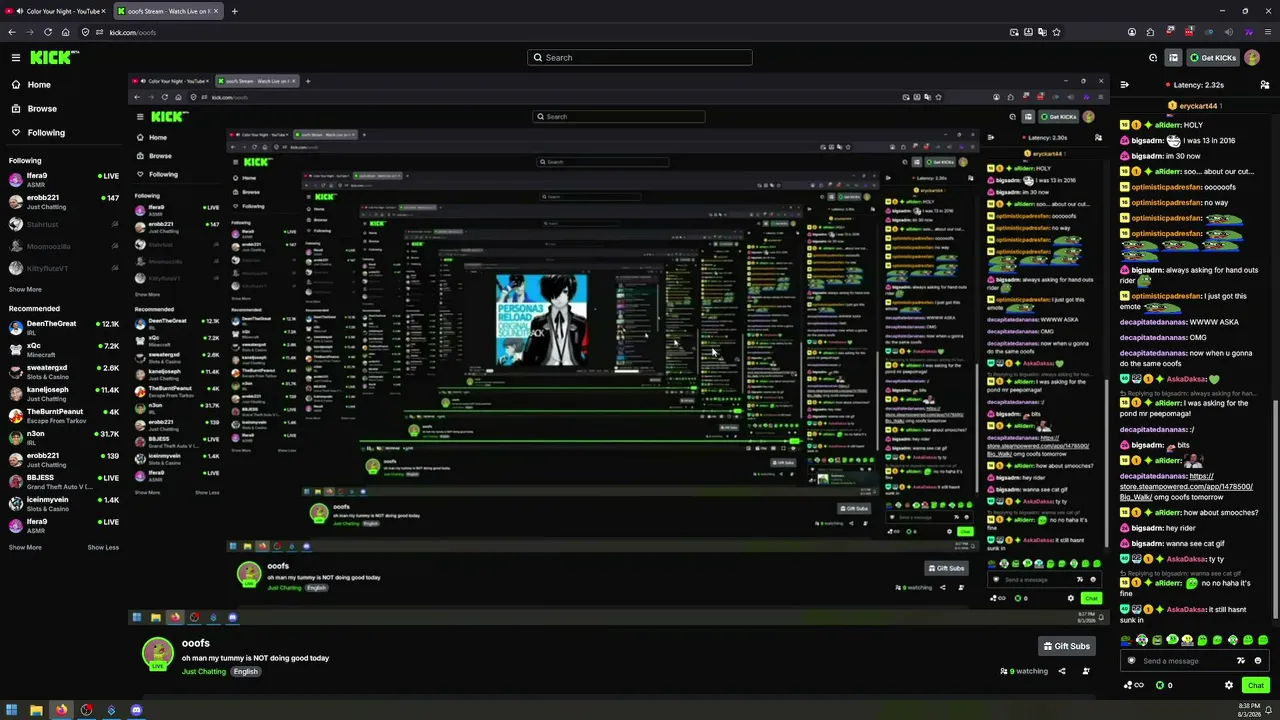Click the box icon left of outer Get KICKs
1280x720 pixels.
(x=1174, y=58)
